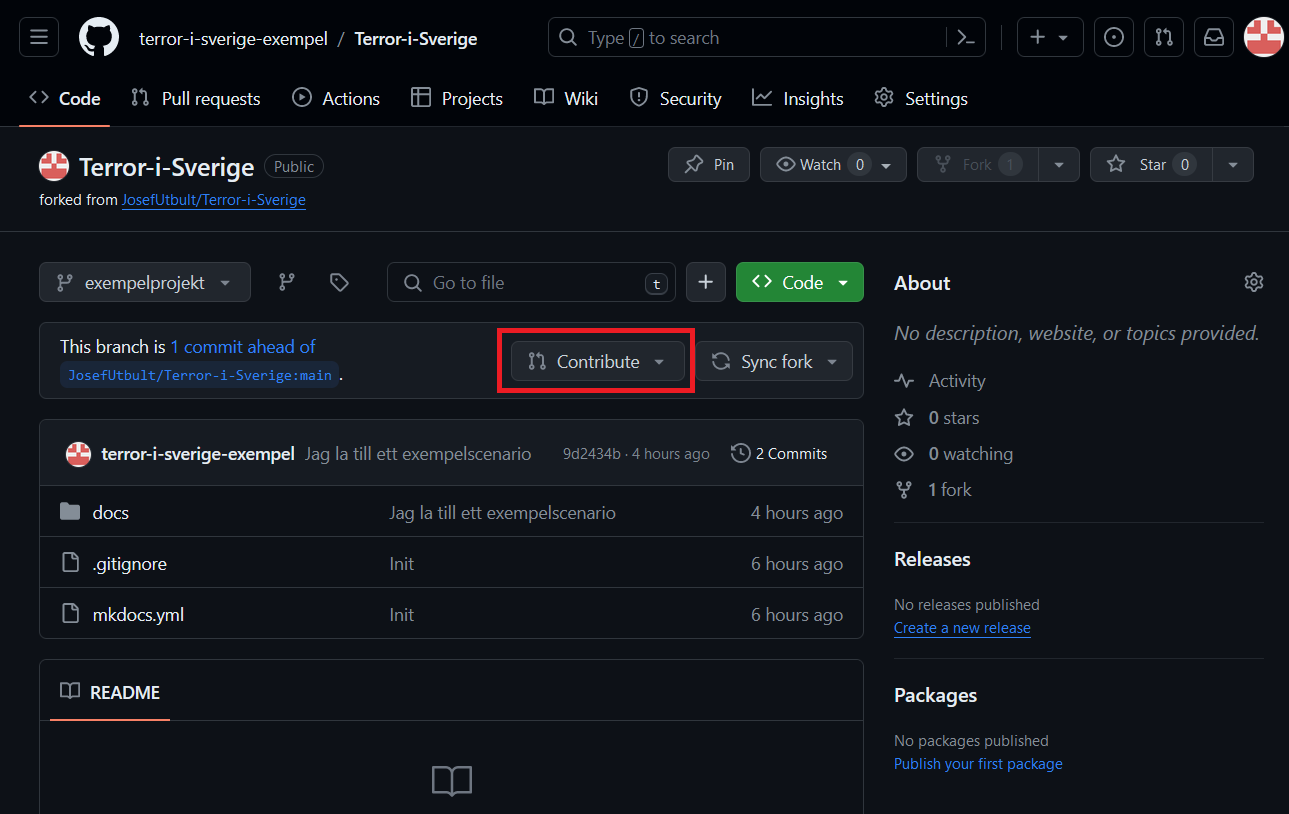1289x814 pixels.
Task: Click the Packages heading link
Action: coord(935,695)
